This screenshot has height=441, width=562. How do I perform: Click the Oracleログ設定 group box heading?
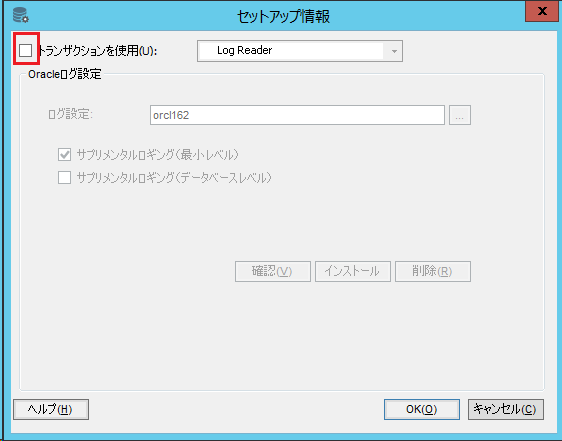[x=65, y=74]
